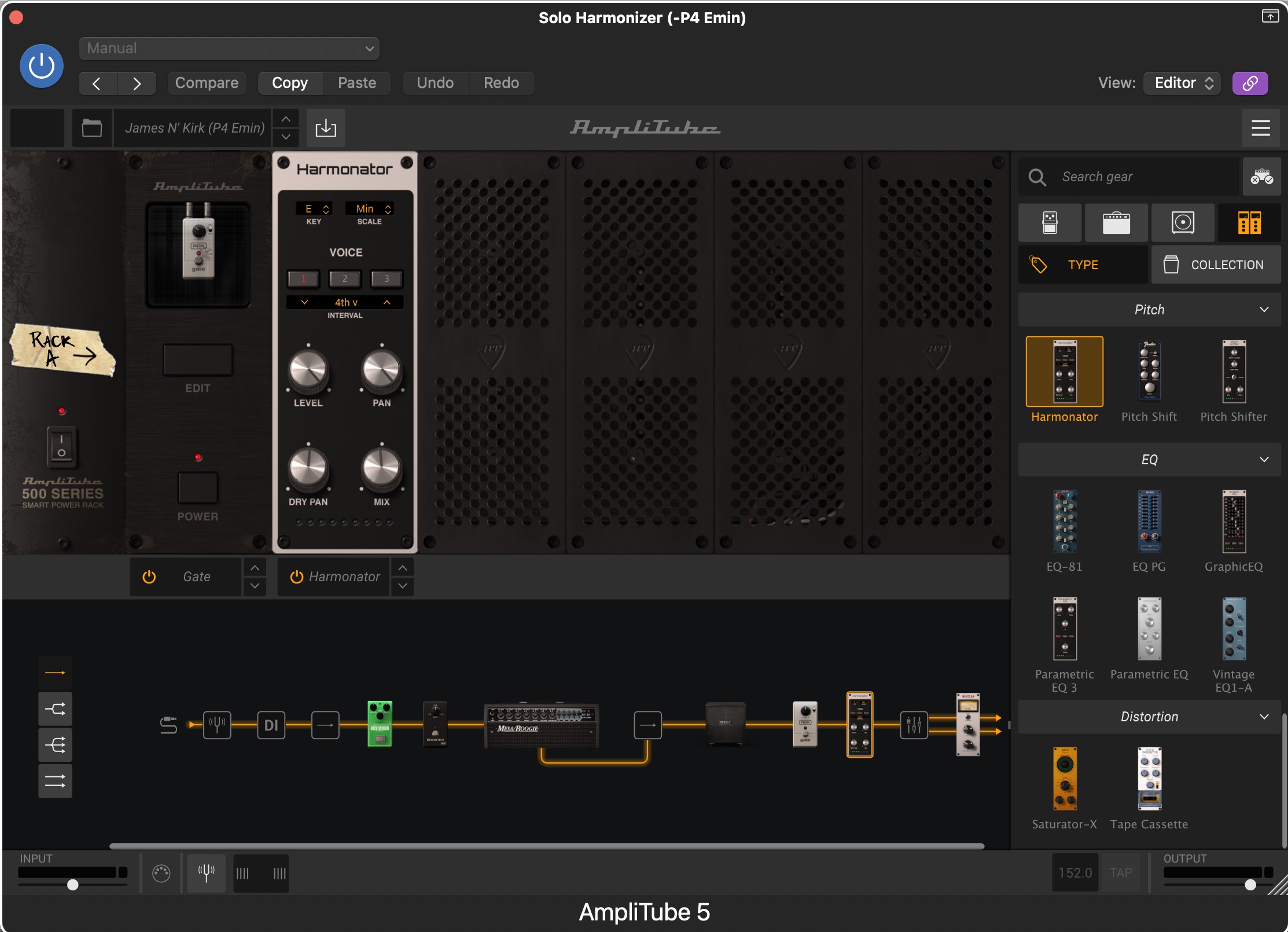Screen dimensions: 1288x932
Task: Click the Redo button
Action: click(501, 83)
